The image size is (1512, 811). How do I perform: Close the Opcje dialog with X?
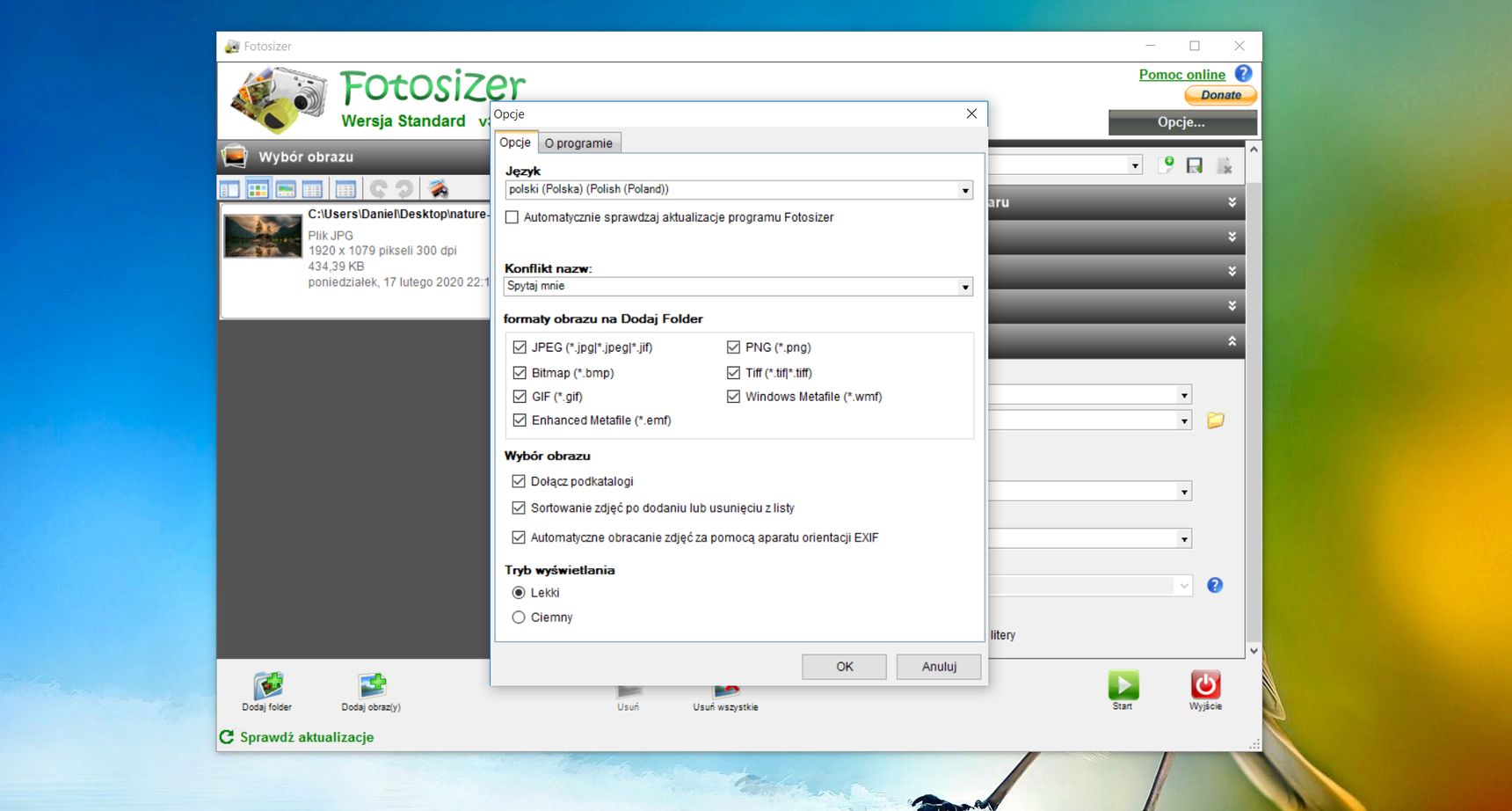pos(971,113)
